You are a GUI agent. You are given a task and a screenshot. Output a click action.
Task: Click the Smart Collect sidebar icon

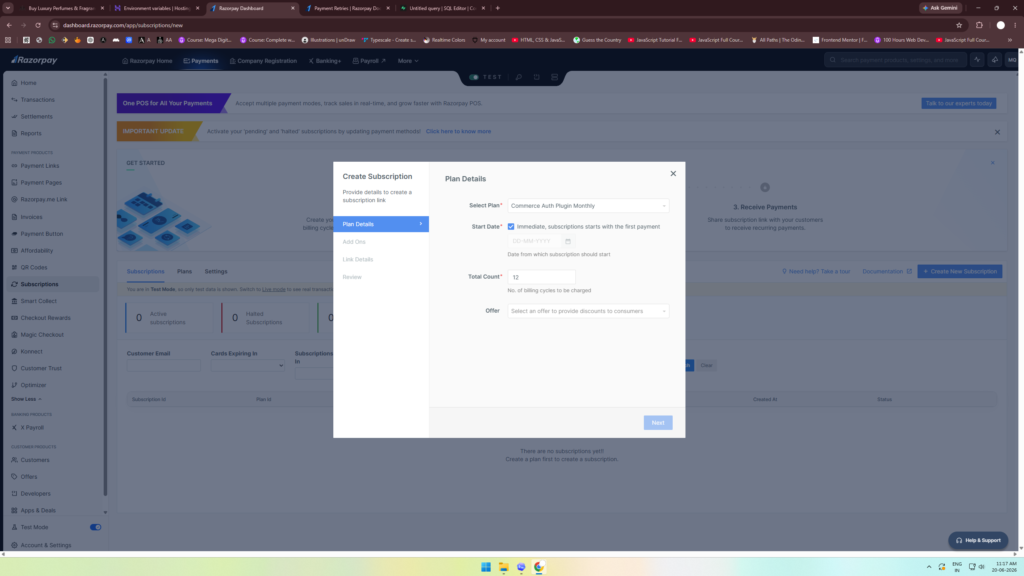(x=14, y=301)
